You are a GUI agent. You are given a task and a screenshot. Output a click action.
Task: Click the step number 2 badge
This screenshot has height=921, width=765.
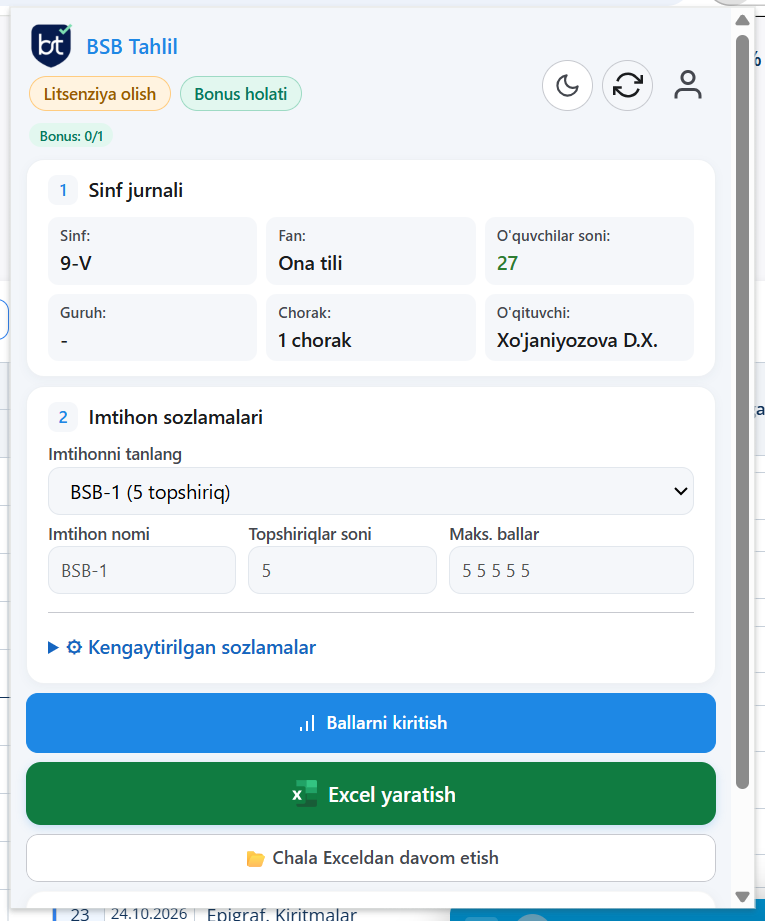click(x=63, y=417)
